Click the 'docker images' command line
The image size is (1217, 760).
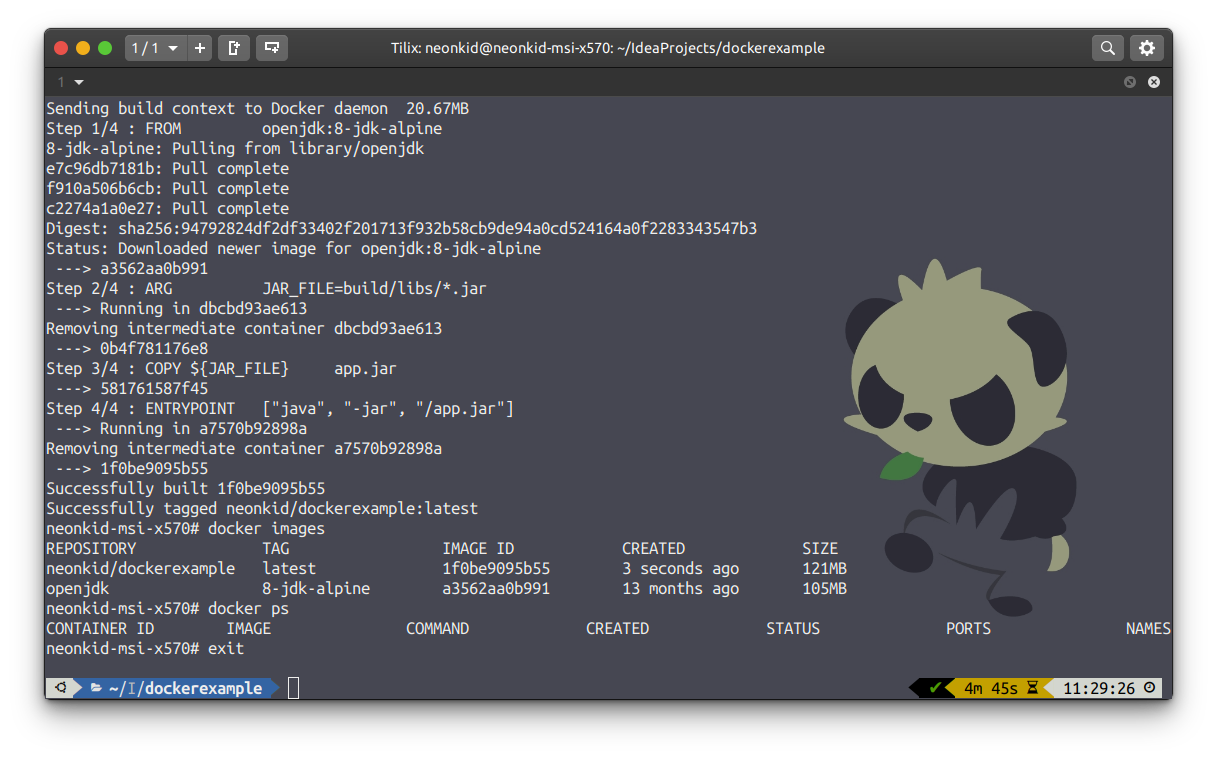pos(185,529)
